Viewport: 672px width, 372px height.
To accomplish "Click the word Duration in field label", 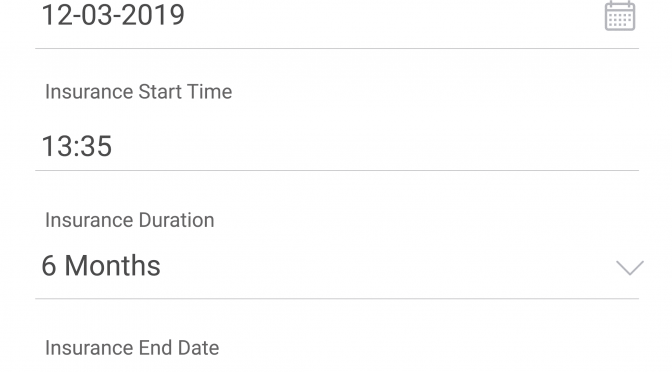I will click(x=176, y=220).
